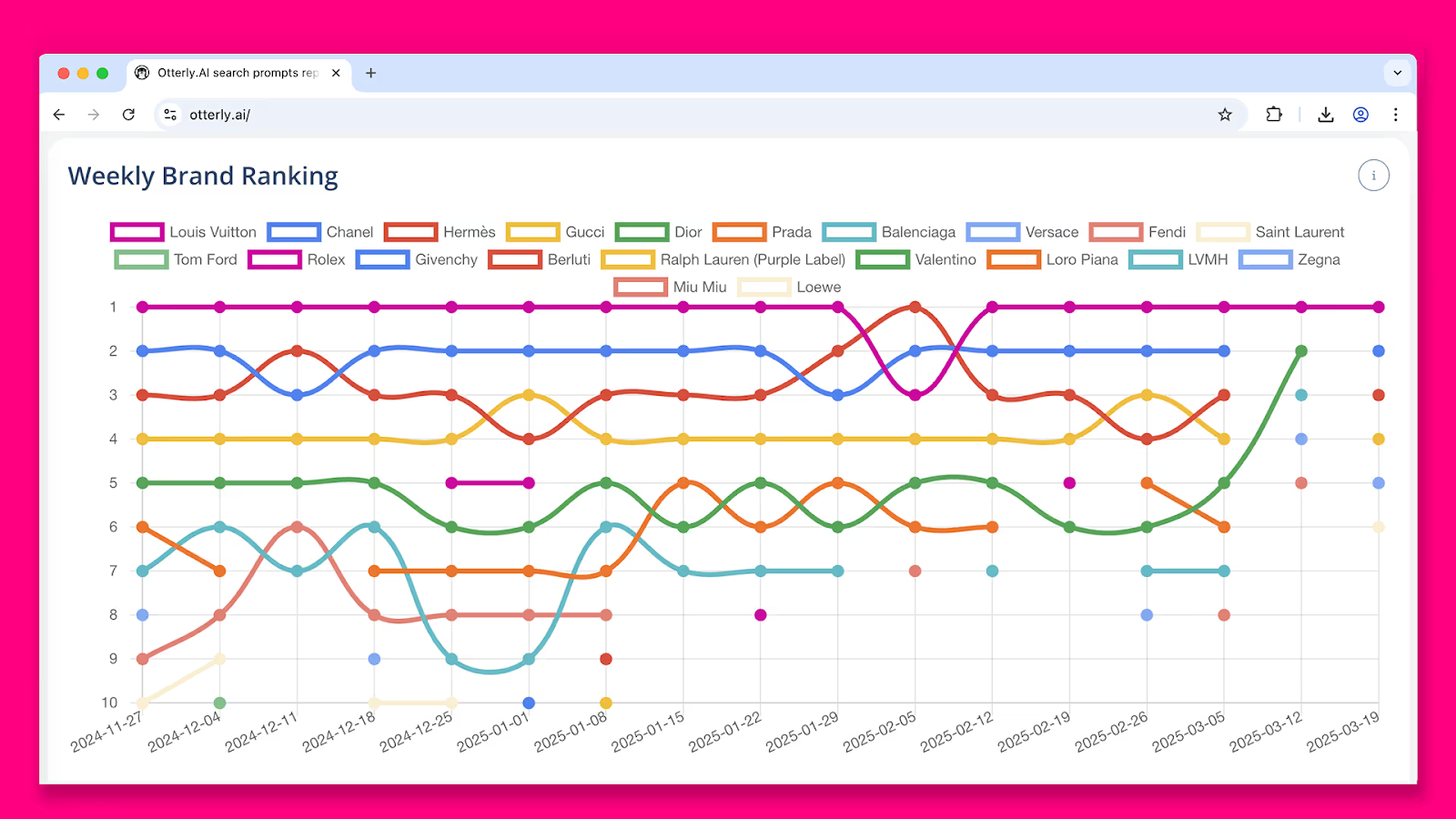Click the chart info icon
This screenshot has height=819, width=1456.
click(x=1373, y=176)
